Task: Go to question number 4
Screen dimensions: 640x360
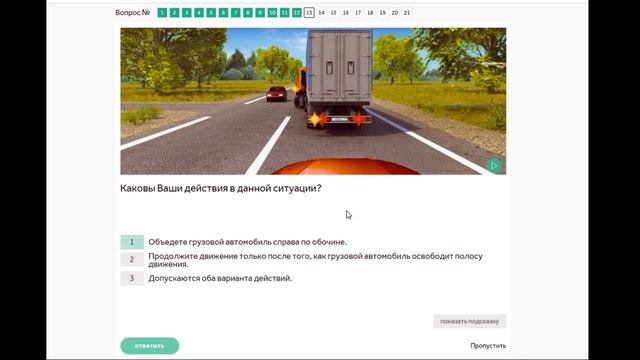Action: (199, 13)
